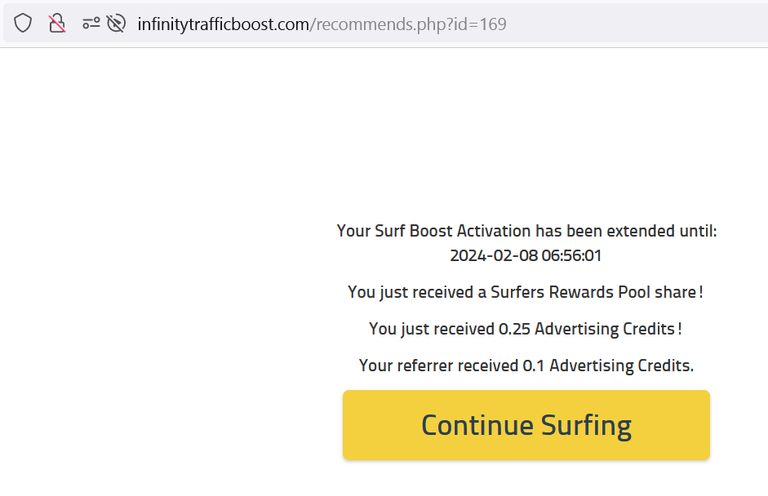Screen dimensions: 768x496
Task: Click the Continue Surfing button
Action: pyautogui.click(x=526, y=425)
